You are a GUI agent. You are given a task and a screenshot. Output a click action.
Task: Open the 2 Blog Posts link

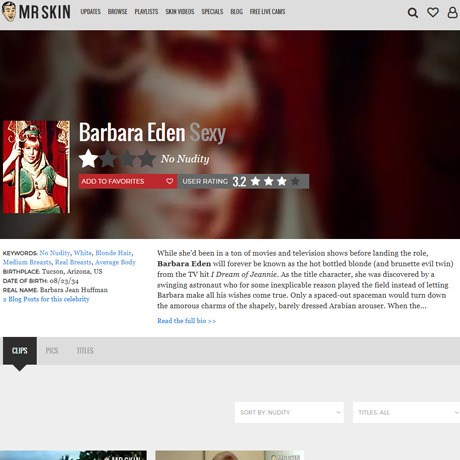(x=46, y=299)
